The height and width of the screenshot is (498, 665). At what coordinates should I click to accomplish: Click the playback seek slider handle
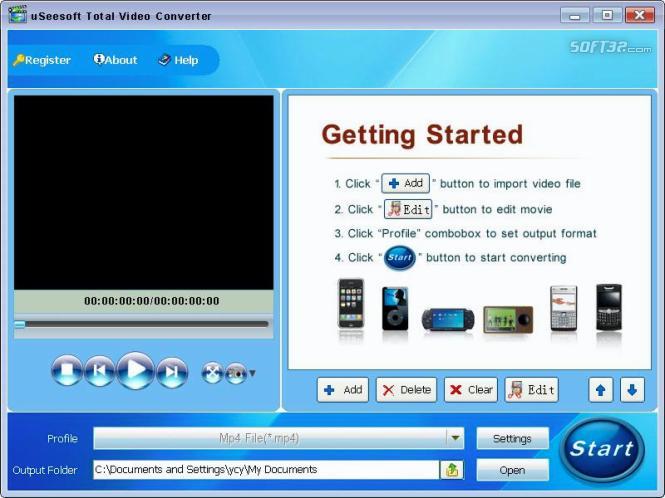(x=20, y=324)
